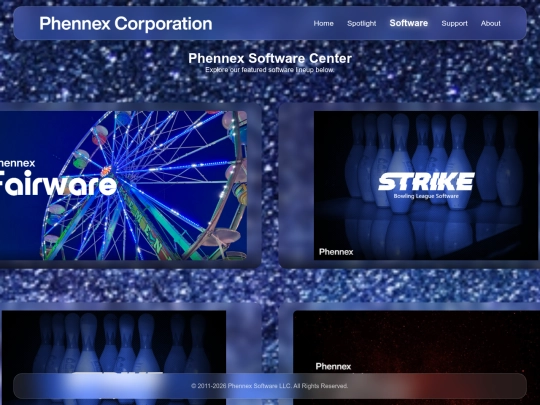Screen dimensions: 540x405
Task: Click the Phennex Corporation site title
Action: 126,24
